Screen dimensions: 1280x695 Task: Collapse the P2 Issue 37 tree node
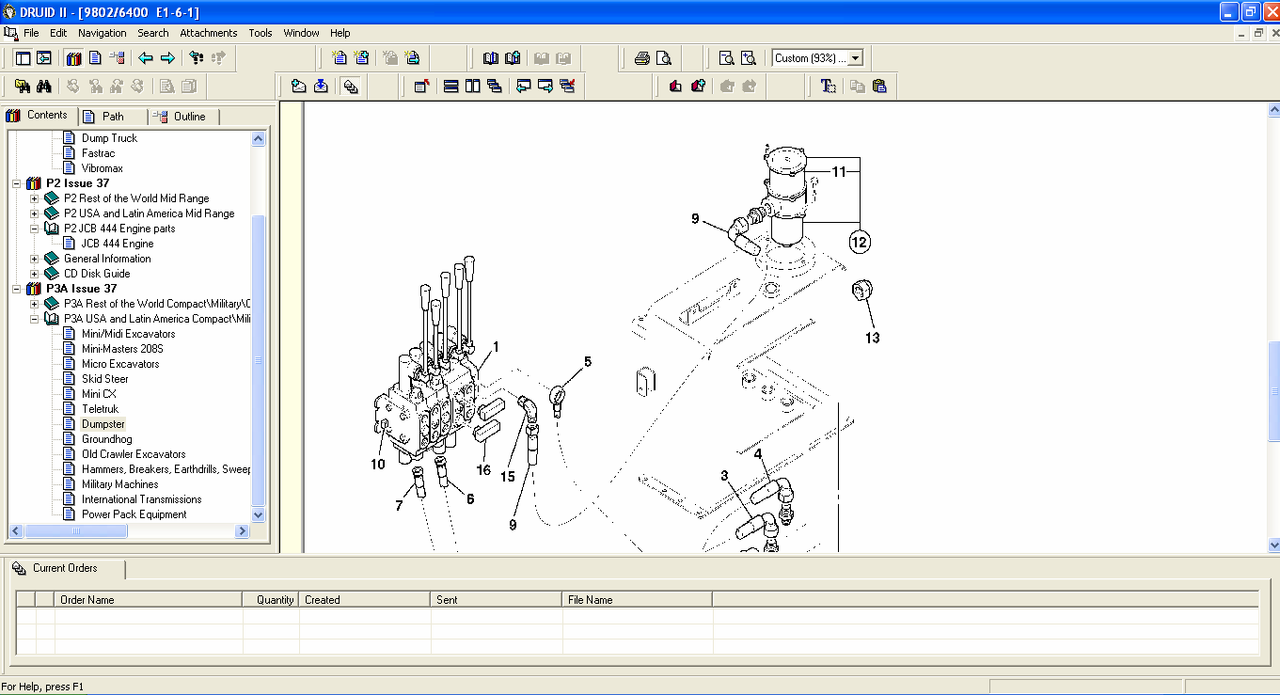[16, 184]
